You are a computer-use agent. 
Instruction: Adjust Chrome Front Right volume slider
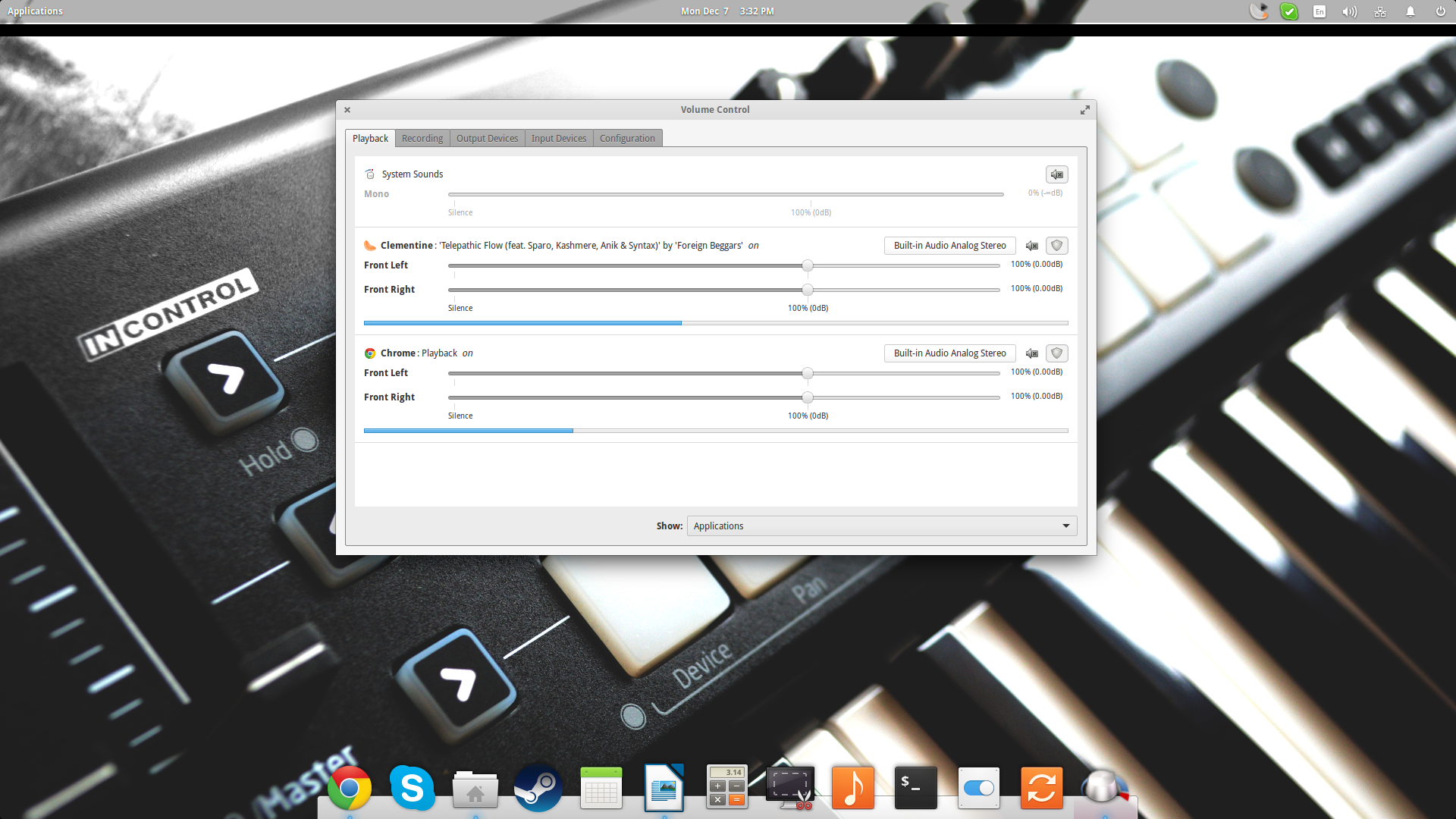pyautogui.click(x=724, y=397)
